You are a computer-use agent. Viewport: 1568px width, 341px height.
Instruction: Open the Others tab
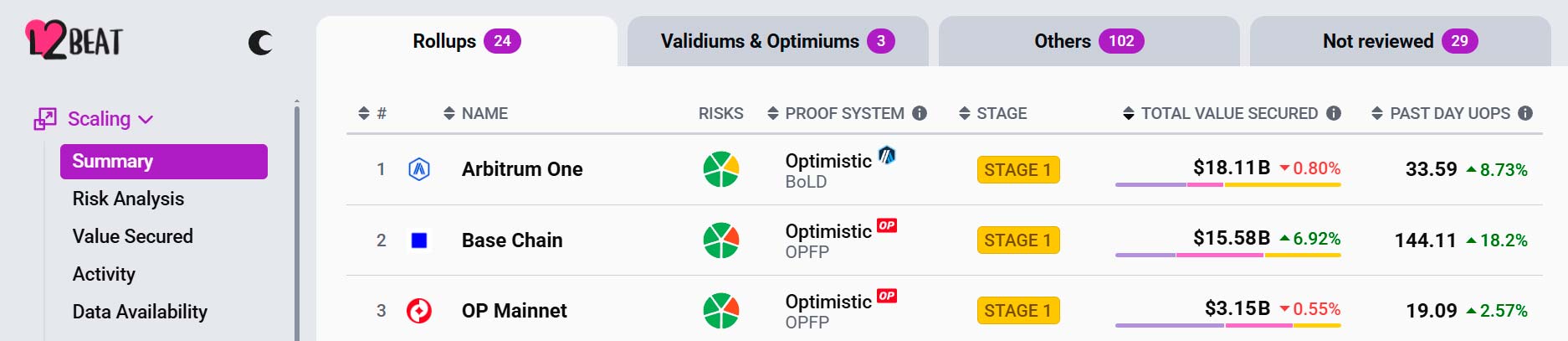pyautogui.click(x=1089, y=41)
